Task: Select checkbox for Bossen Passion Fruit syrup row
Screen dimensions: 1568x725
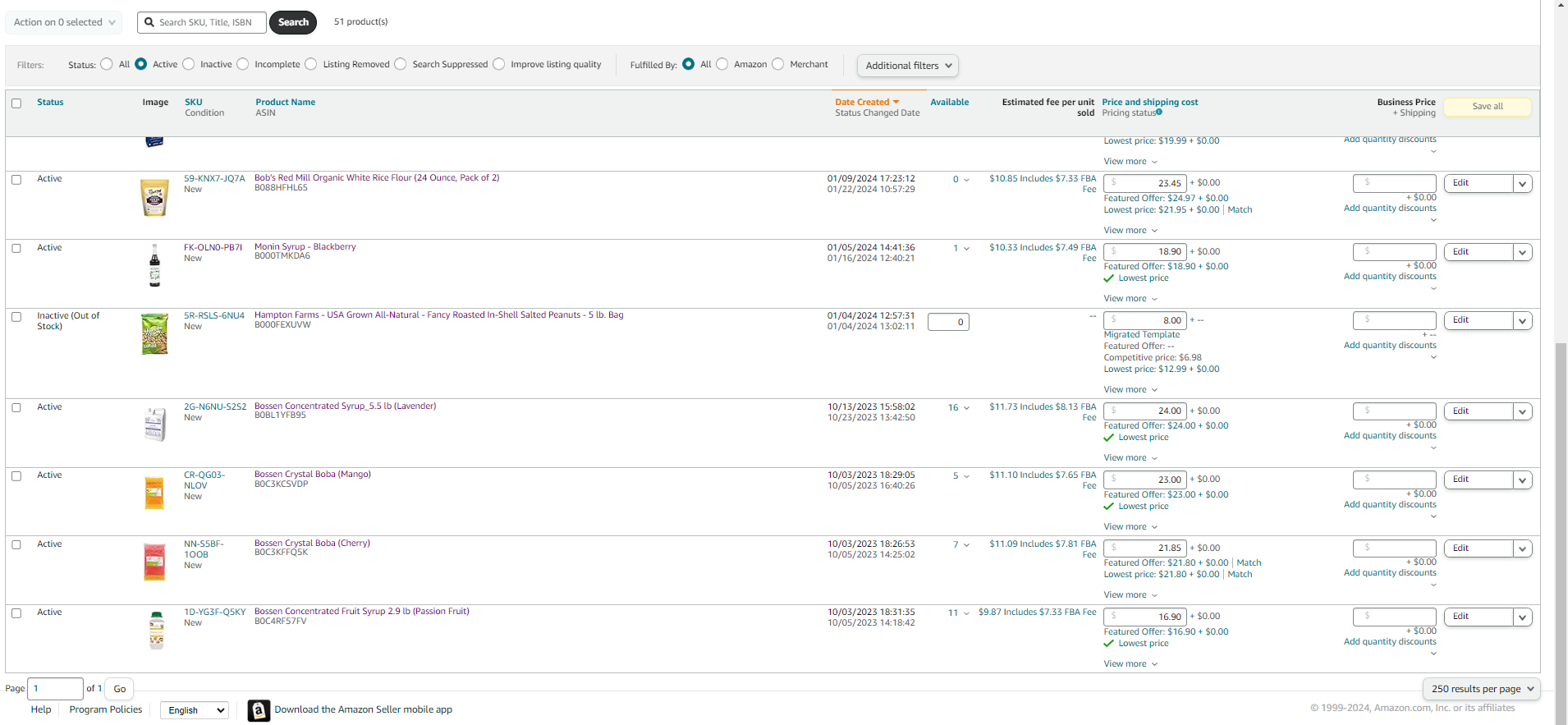Action: coord(16,613)
